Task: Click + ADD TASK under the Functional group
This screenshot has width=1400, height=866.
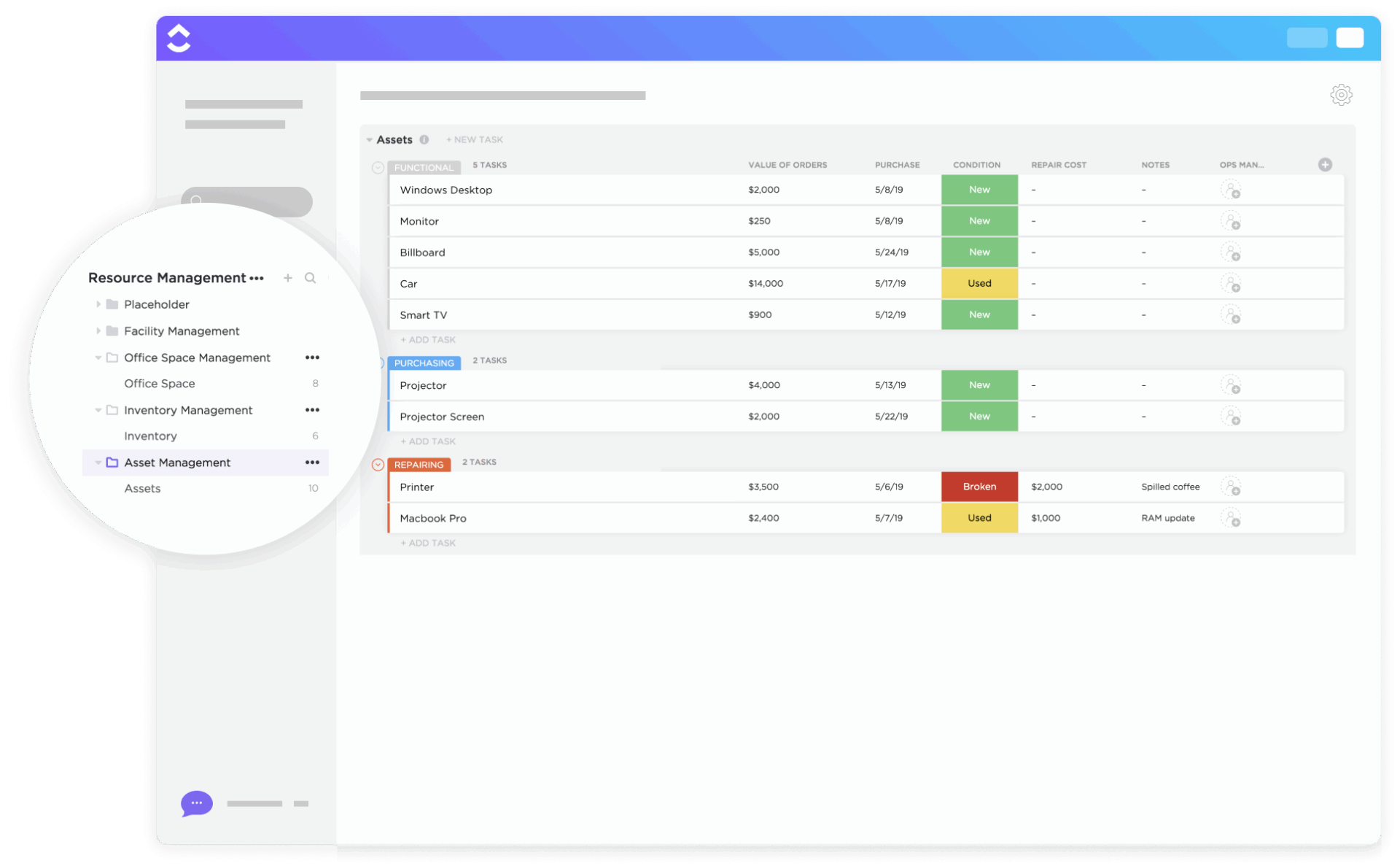Action: click(428, 339)
